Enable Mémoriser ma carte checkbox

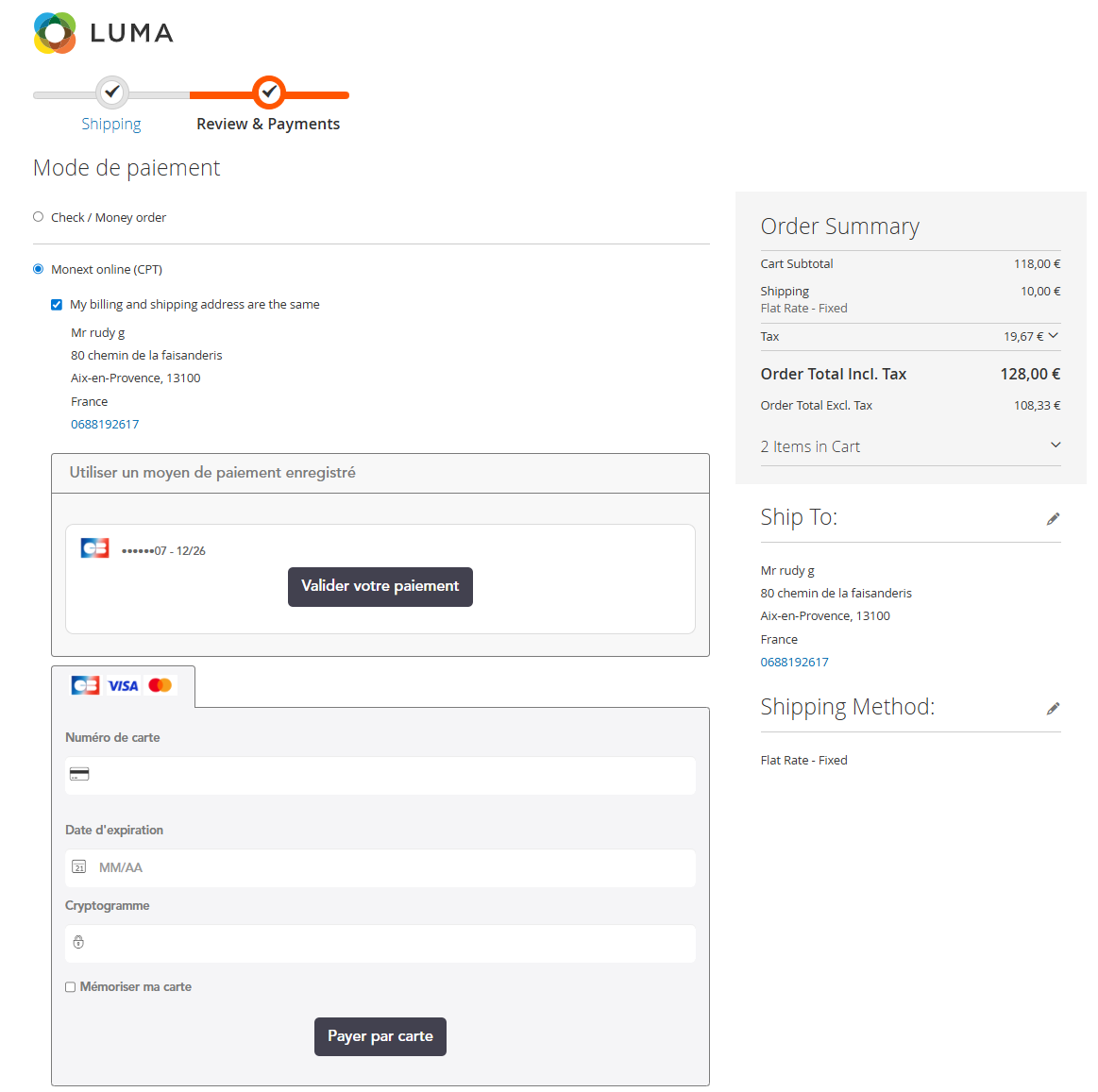click(71, 987)
